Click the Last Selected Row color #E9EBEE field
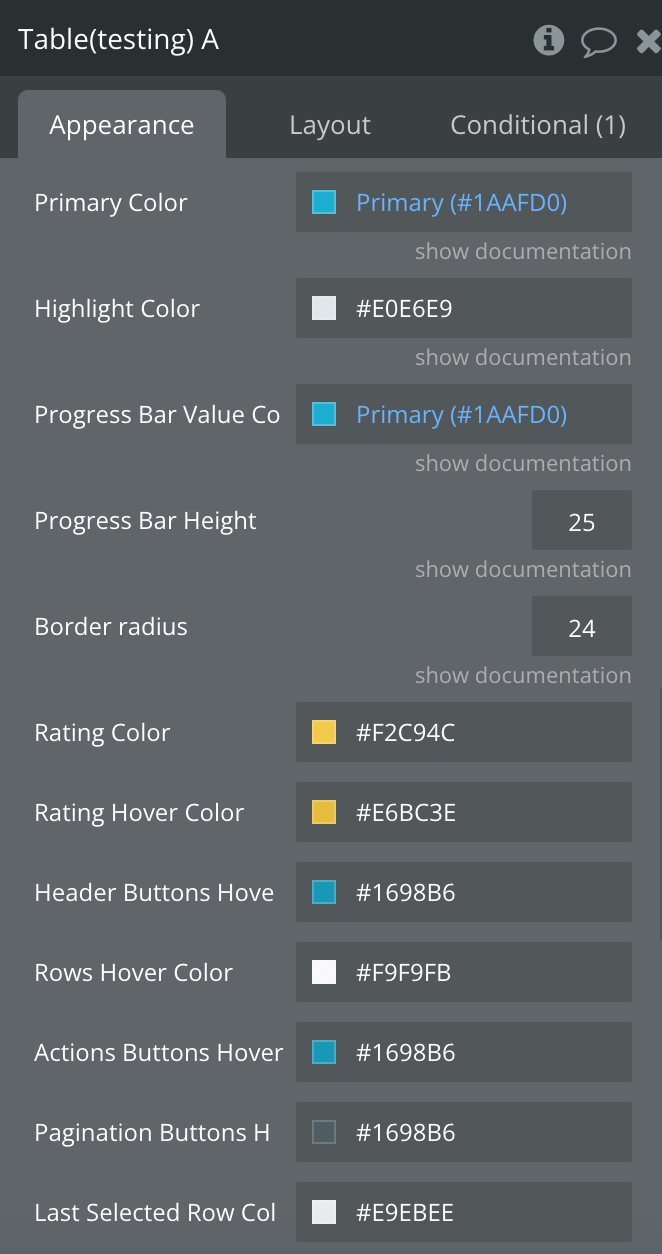Screen dimensions: 662x1254 pos(464,1212)
